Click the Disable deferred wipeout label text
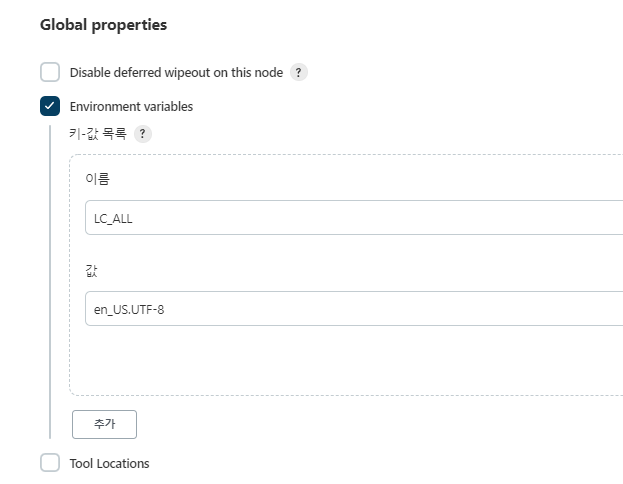Image resolution: width=623 pixels, height=484 pixels. pos(176,73)
